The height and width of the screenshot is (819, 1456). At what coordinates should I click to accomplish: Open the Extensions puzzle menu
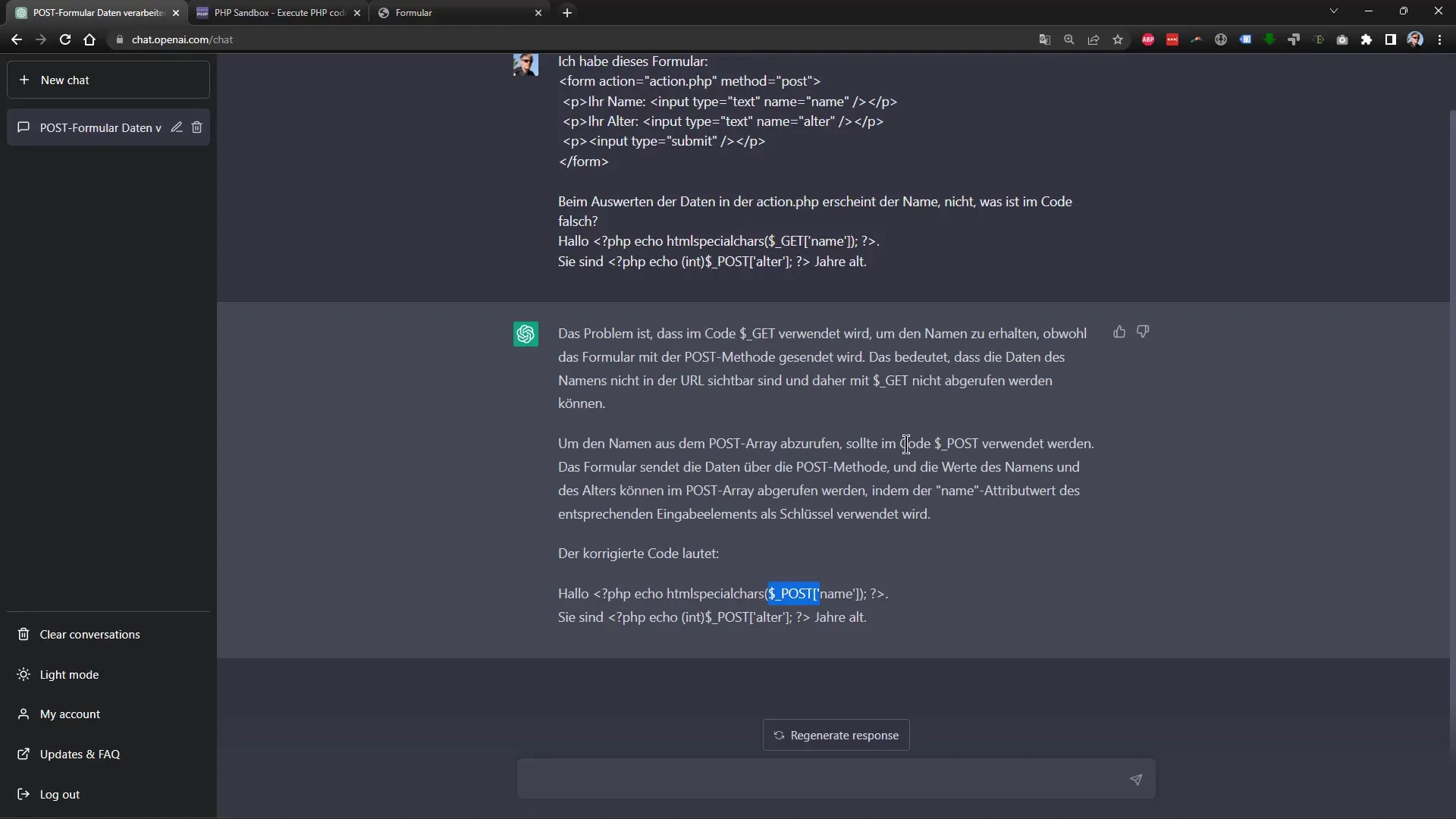[x=1367, y=39]
